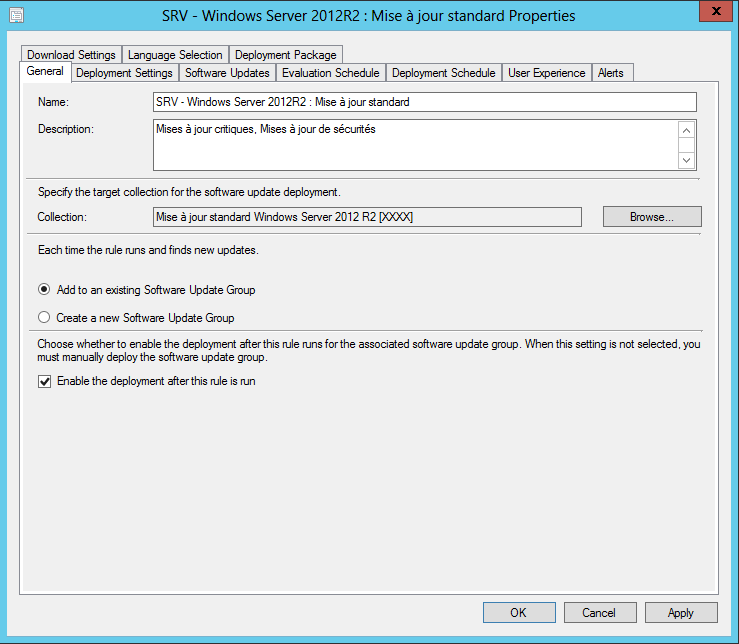Click inside the Name text field
739x644 pixels.
pyautogui.click(x=425, y=102)
